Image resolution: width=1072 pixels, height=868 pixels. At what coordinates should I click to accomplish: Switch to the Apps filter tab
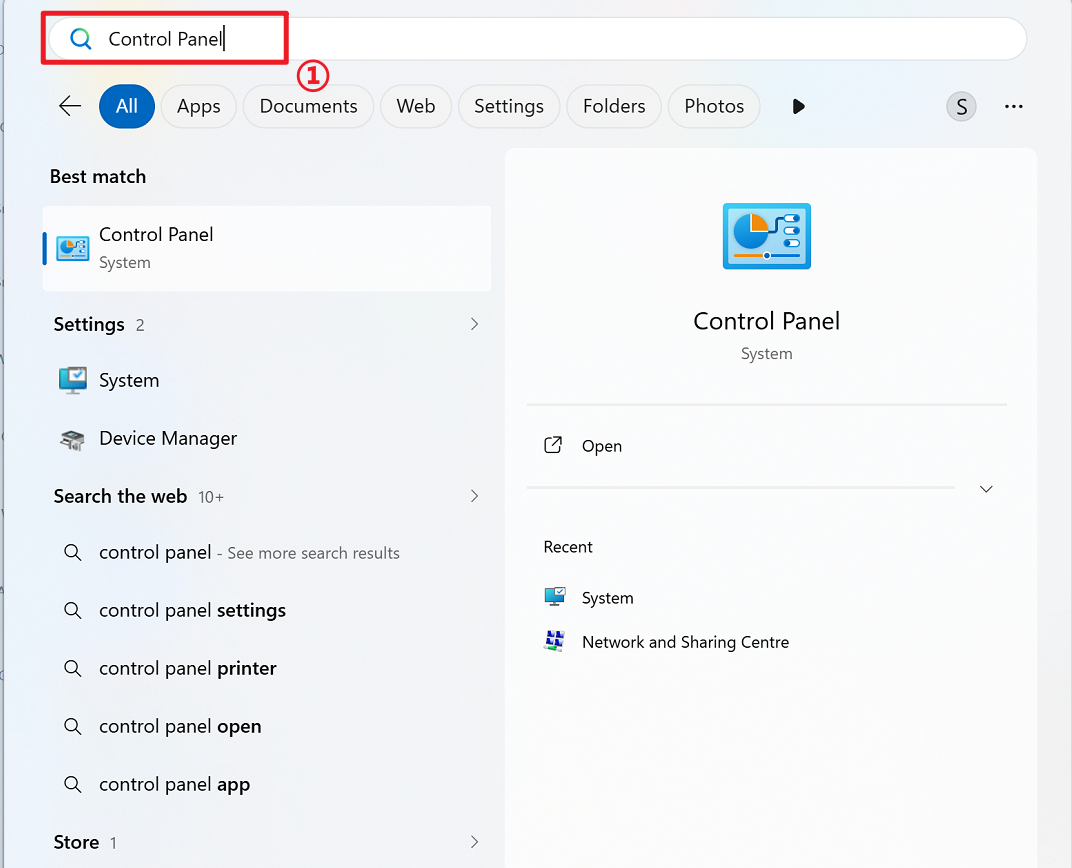click(198, 106)
